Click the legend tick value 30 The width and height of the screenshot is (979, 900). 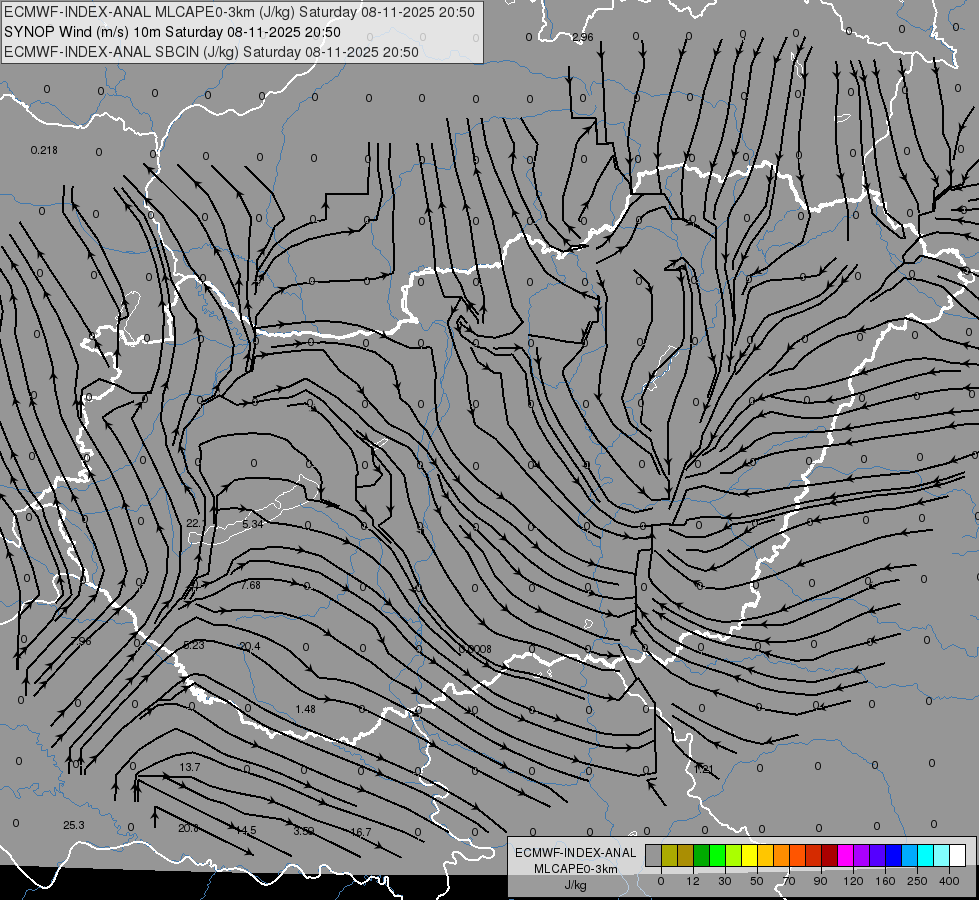coord(725,881)
